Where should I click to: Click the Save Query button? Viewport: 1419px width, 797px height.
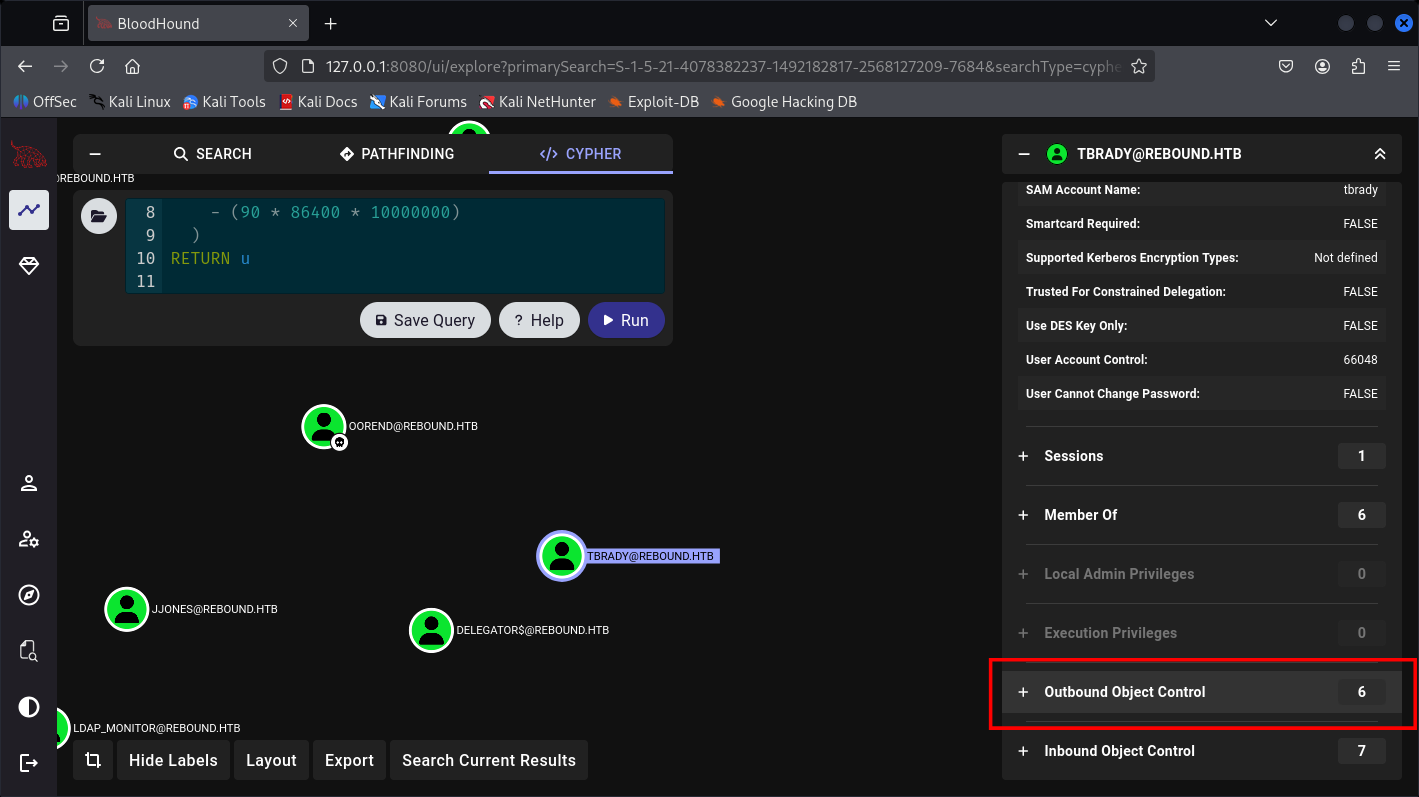coord(425,320)
